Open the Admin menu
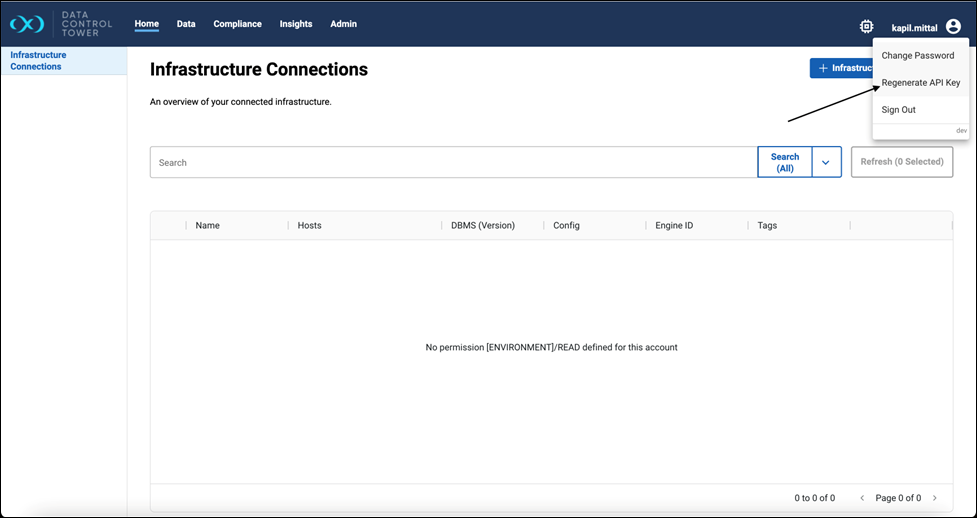Image resolution: width=977 pixels, height=518 pixels. [343, 24]
